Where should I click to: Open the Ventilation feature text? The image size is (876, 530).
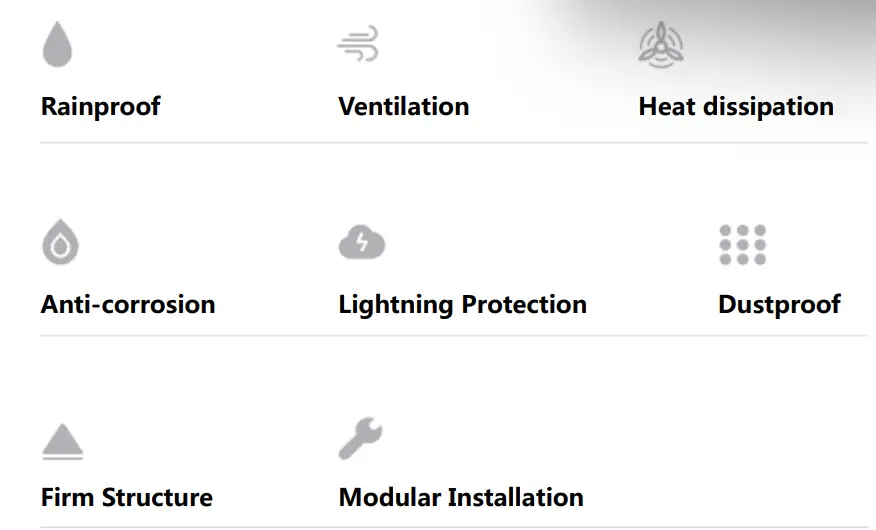tap(403, 107)
